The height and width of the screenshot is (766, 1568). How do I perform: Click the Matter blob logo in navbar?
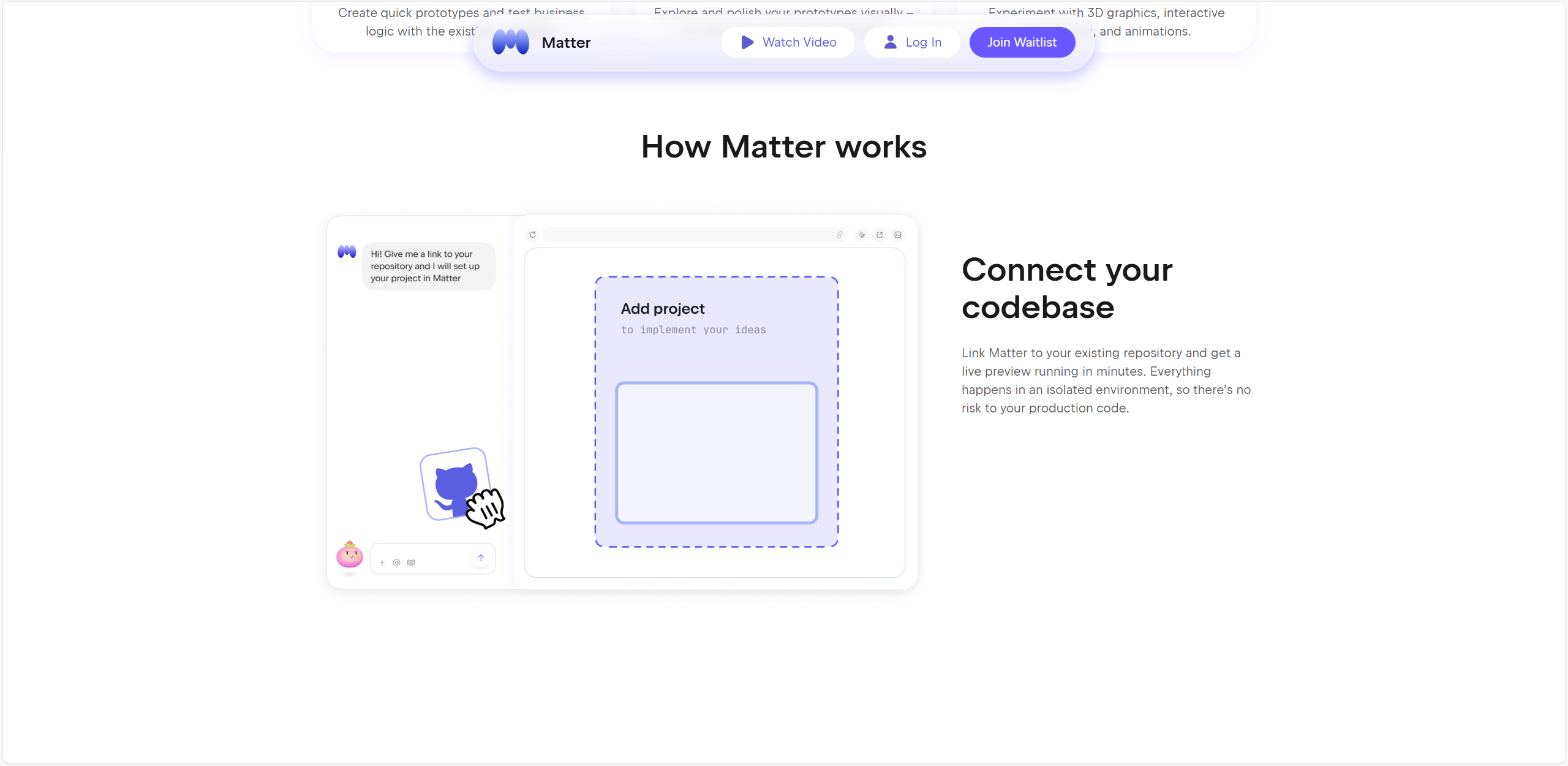[x=510, y=42]
